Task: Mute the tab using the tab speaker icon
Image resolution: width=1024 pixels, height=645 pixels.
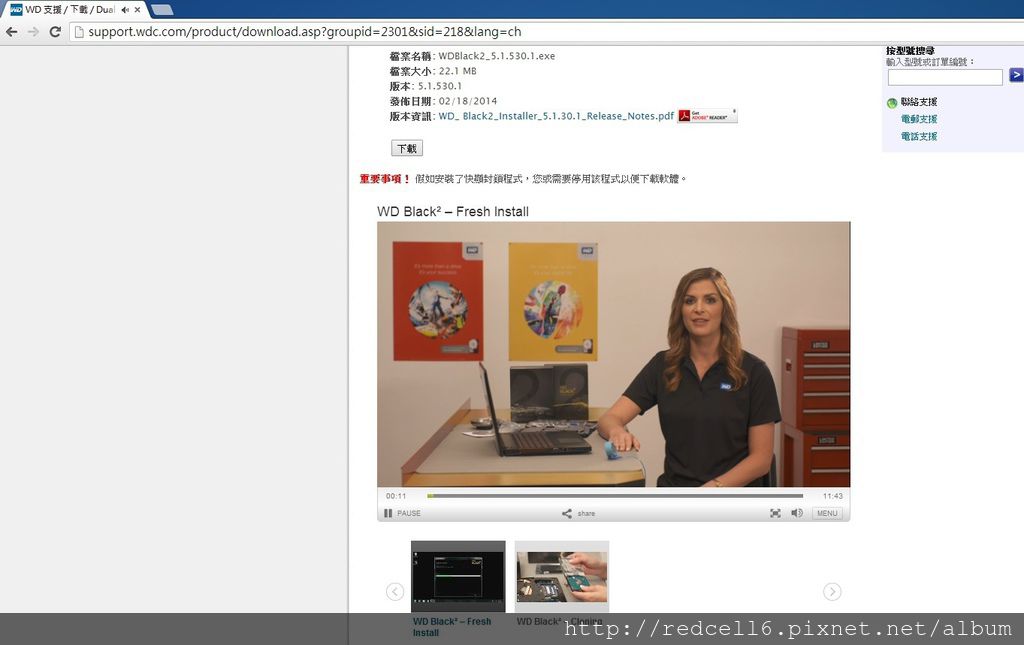Action: coord(125,10)
